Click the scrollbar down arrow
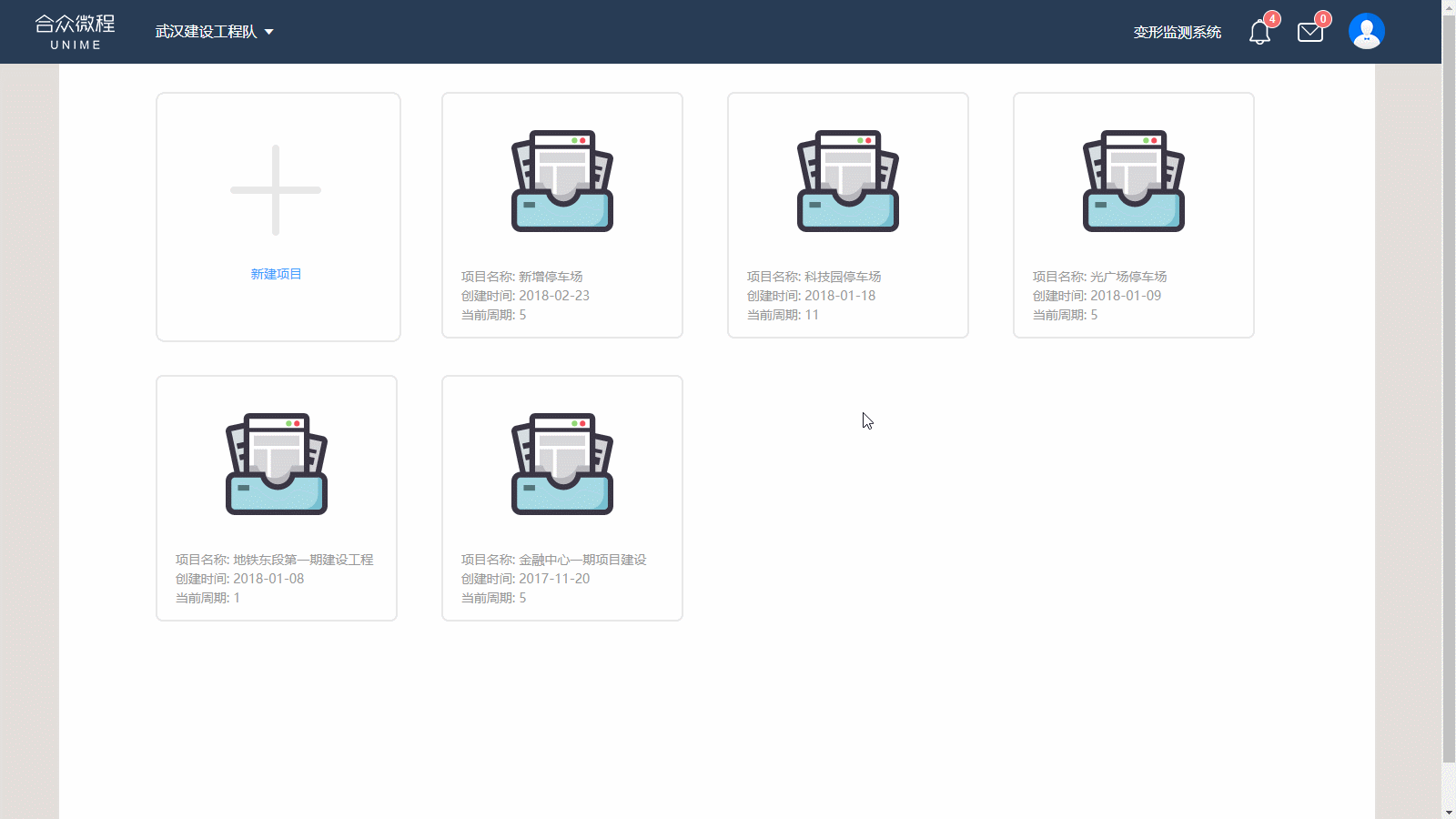Image resolution: width=1456 pixels, height=819 pixels. tap(1449, 812)
